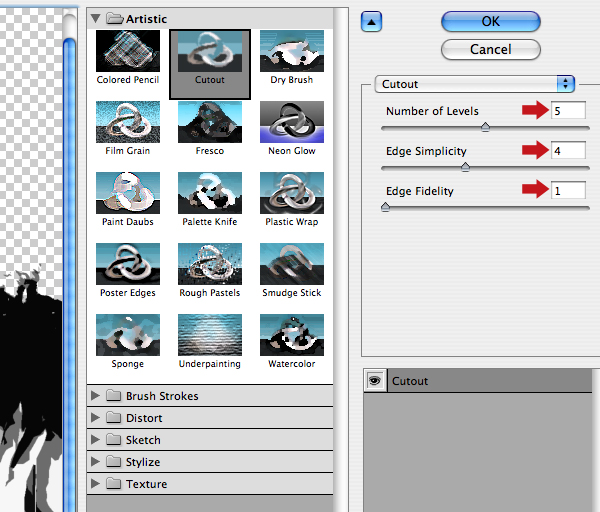
Task: Pick the Plastic Wrap filter thumbnail
Action: click(292, 193)
